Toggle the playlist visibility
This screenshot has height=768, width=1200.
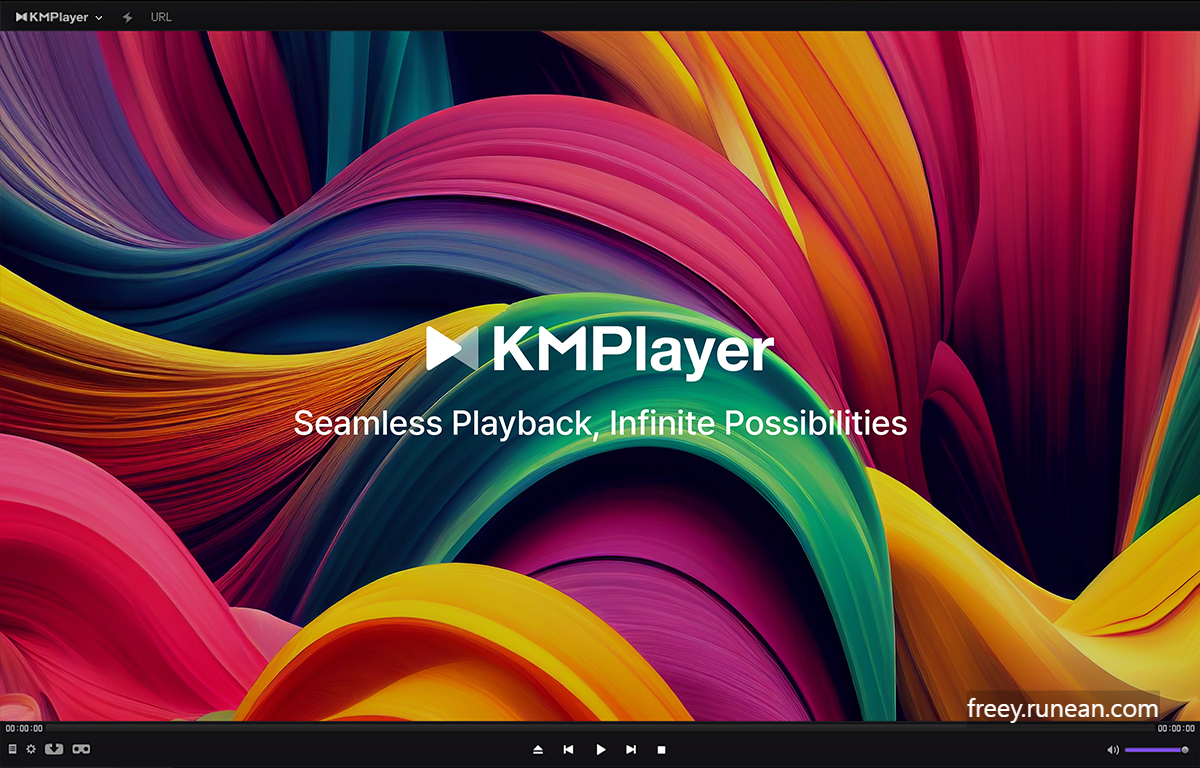pos(12,749)
